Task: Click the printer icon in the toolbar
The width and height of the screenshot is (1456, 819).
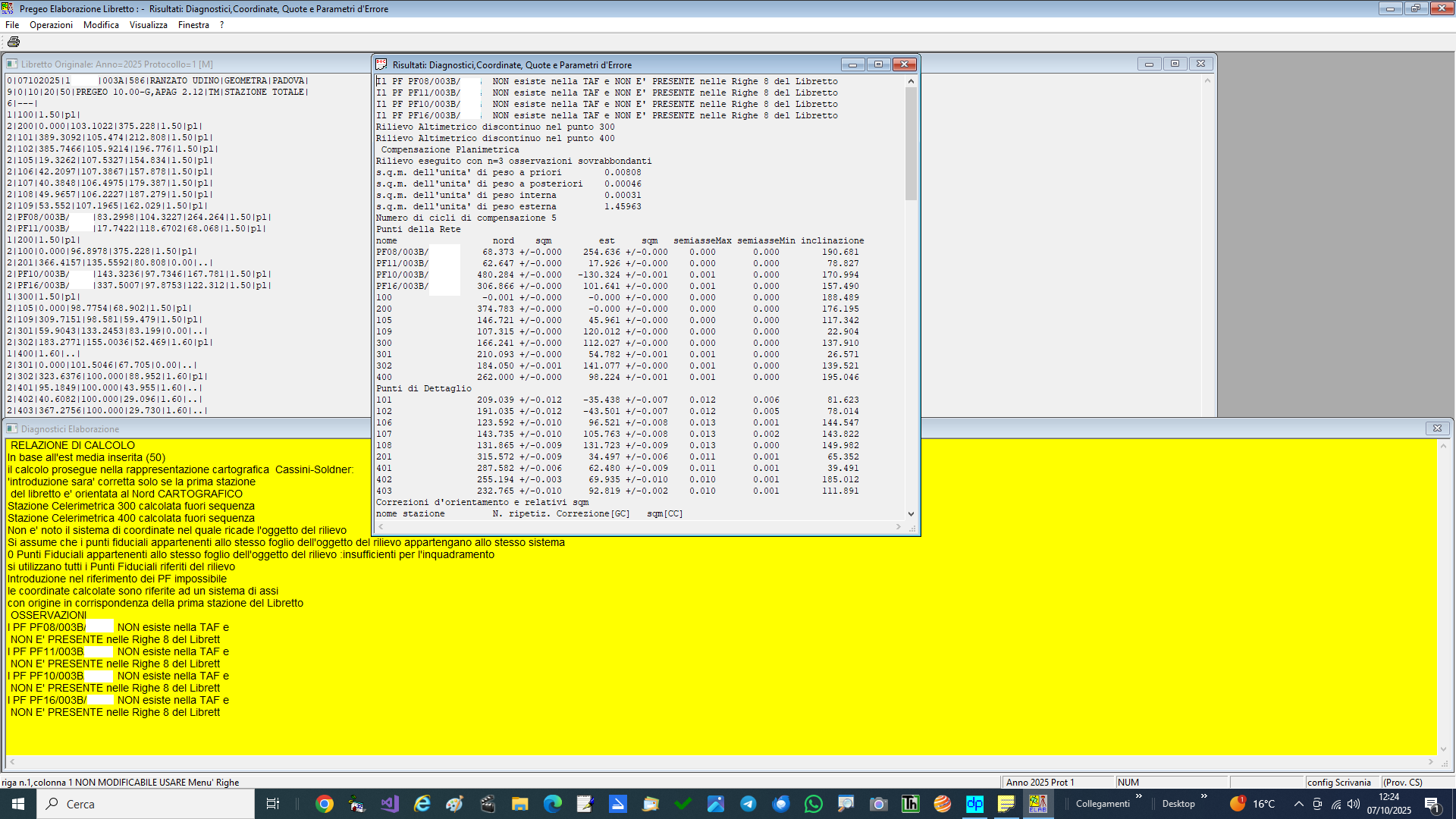Action: [x=14, y=42]
